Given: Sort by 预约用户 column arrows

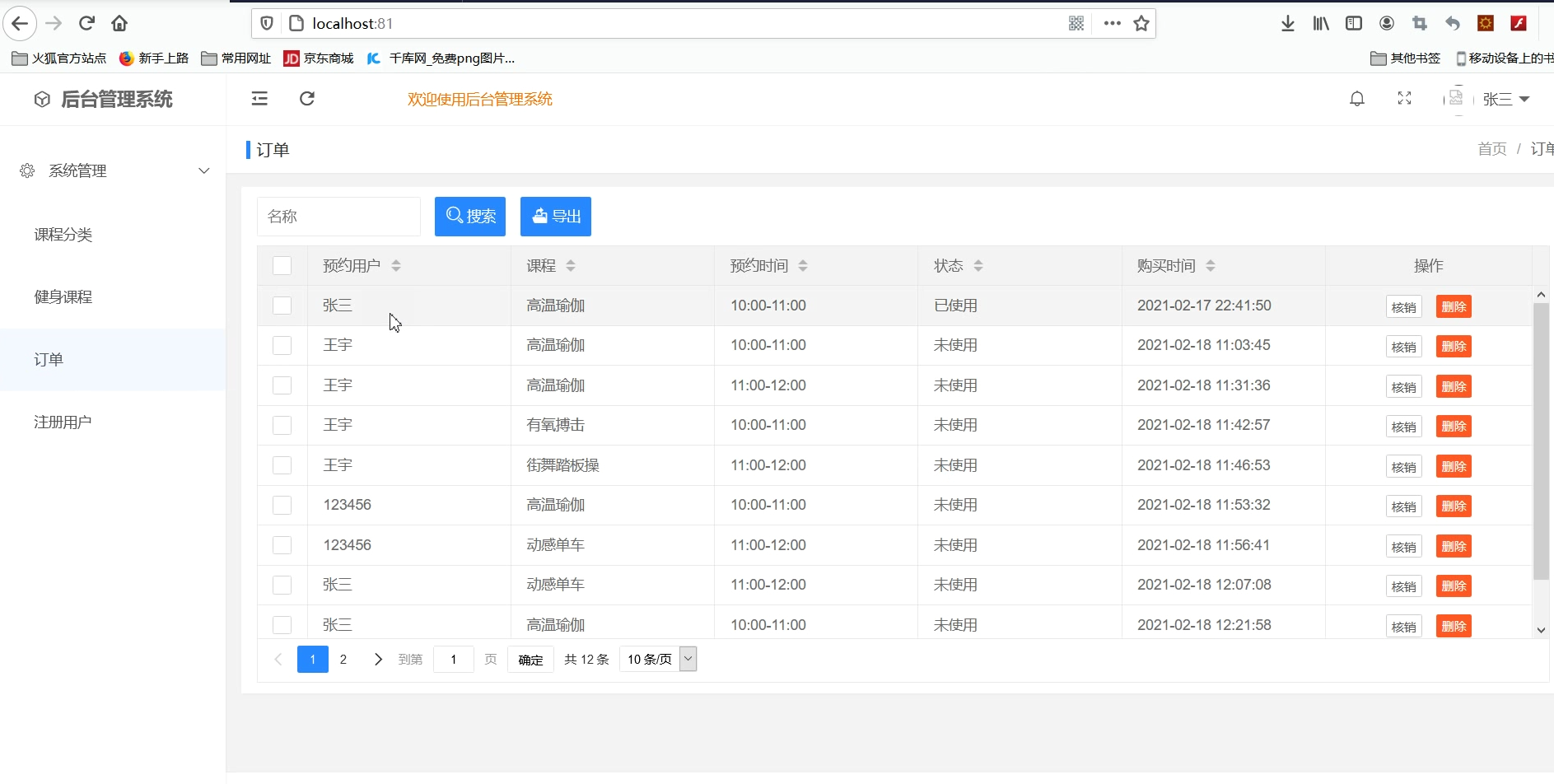Looking at the screenshot, I should [x=396, y=265].
